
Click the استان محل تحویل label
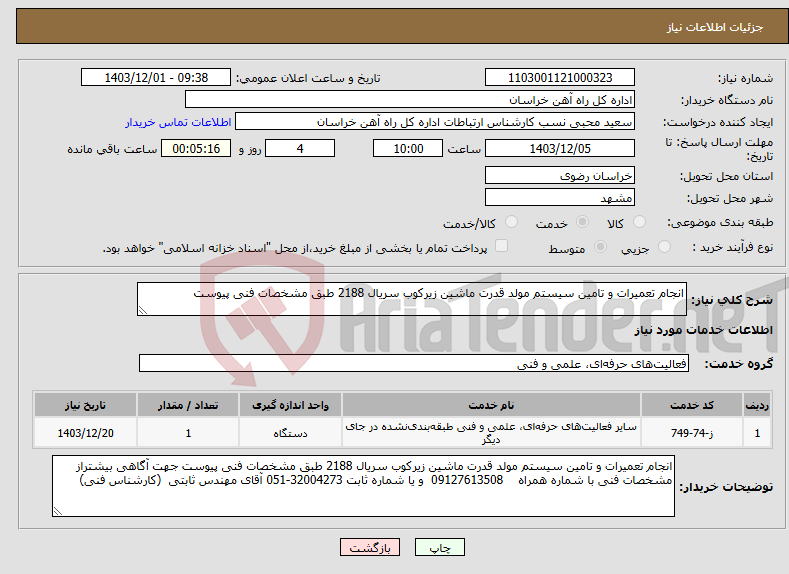pyautogui.click(x=727, y=177)
